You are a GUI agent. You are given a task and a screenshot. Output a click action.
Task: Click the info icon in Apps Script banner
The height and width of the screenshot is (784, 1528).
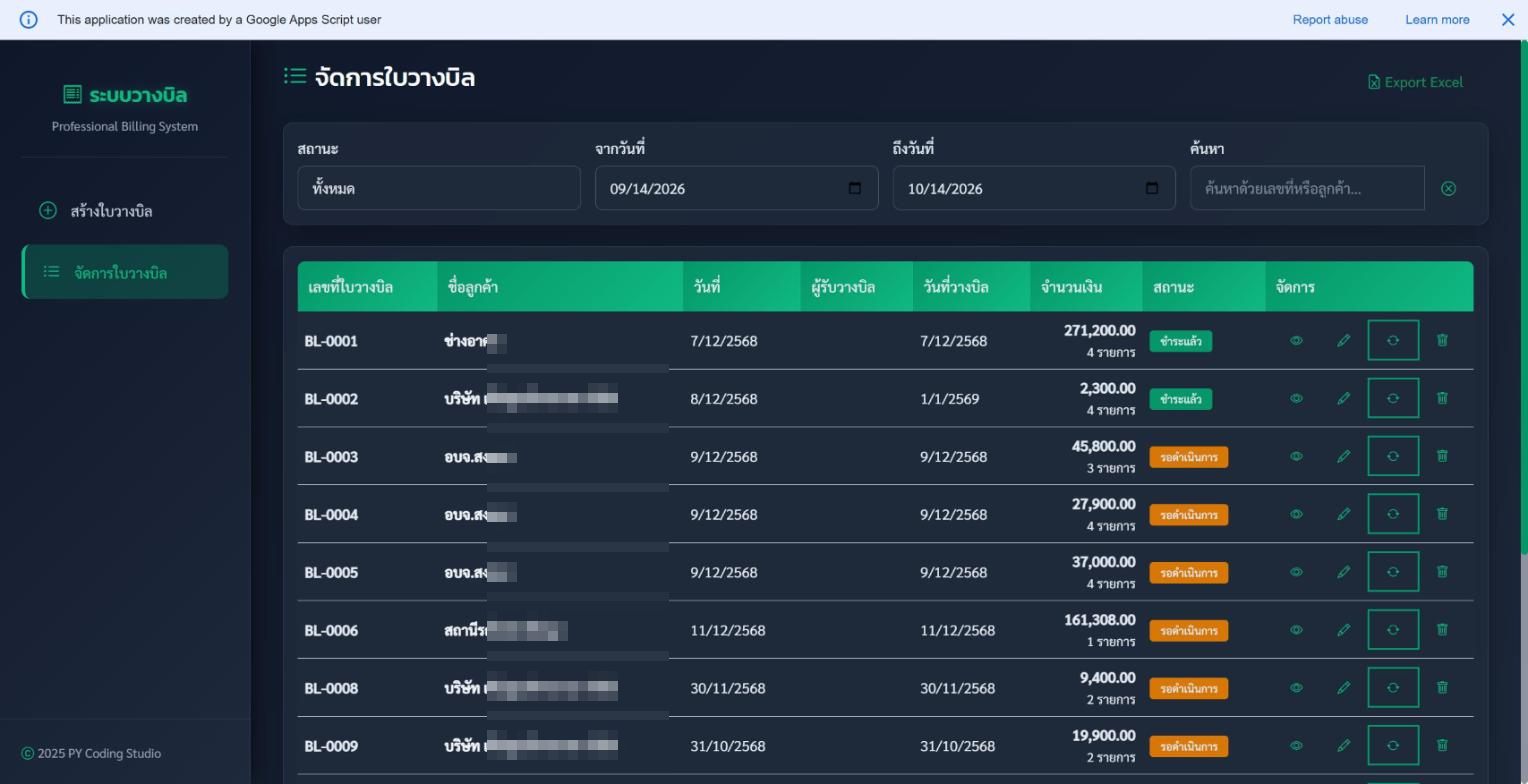click(x=29, y=19)
